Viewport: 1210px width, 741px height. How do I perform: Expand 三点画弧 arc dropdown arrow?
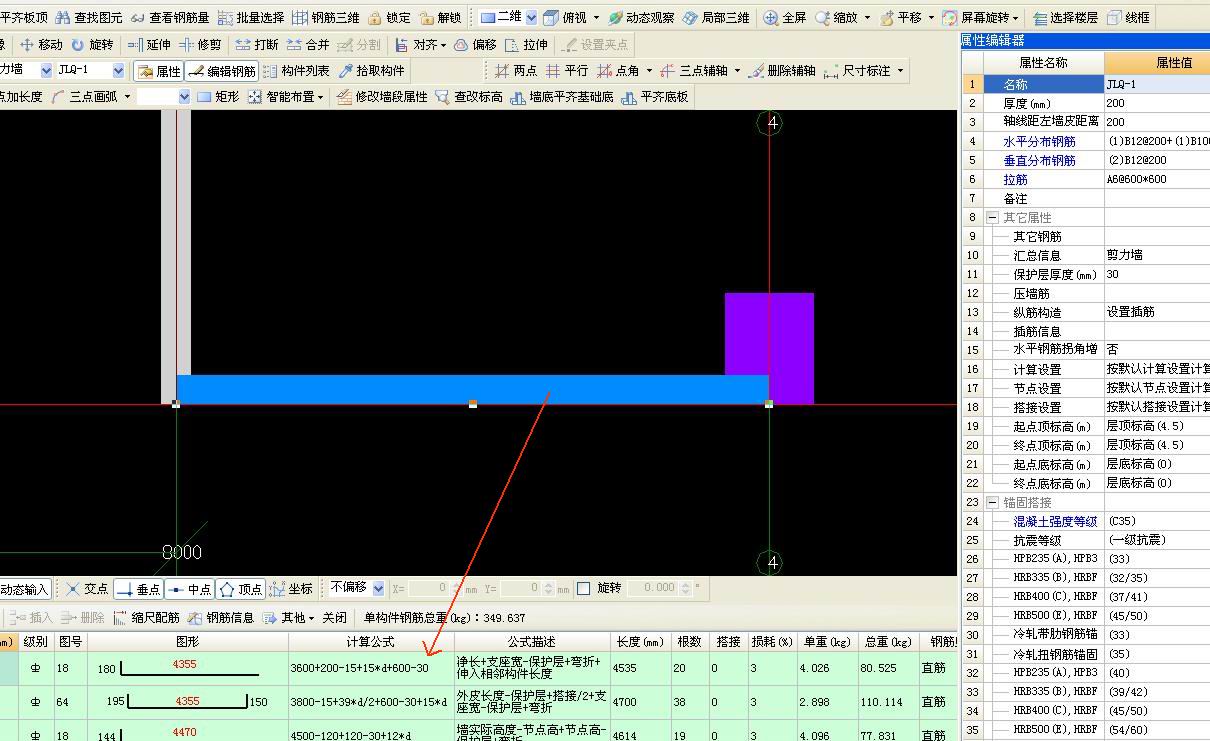click(127, 97)
